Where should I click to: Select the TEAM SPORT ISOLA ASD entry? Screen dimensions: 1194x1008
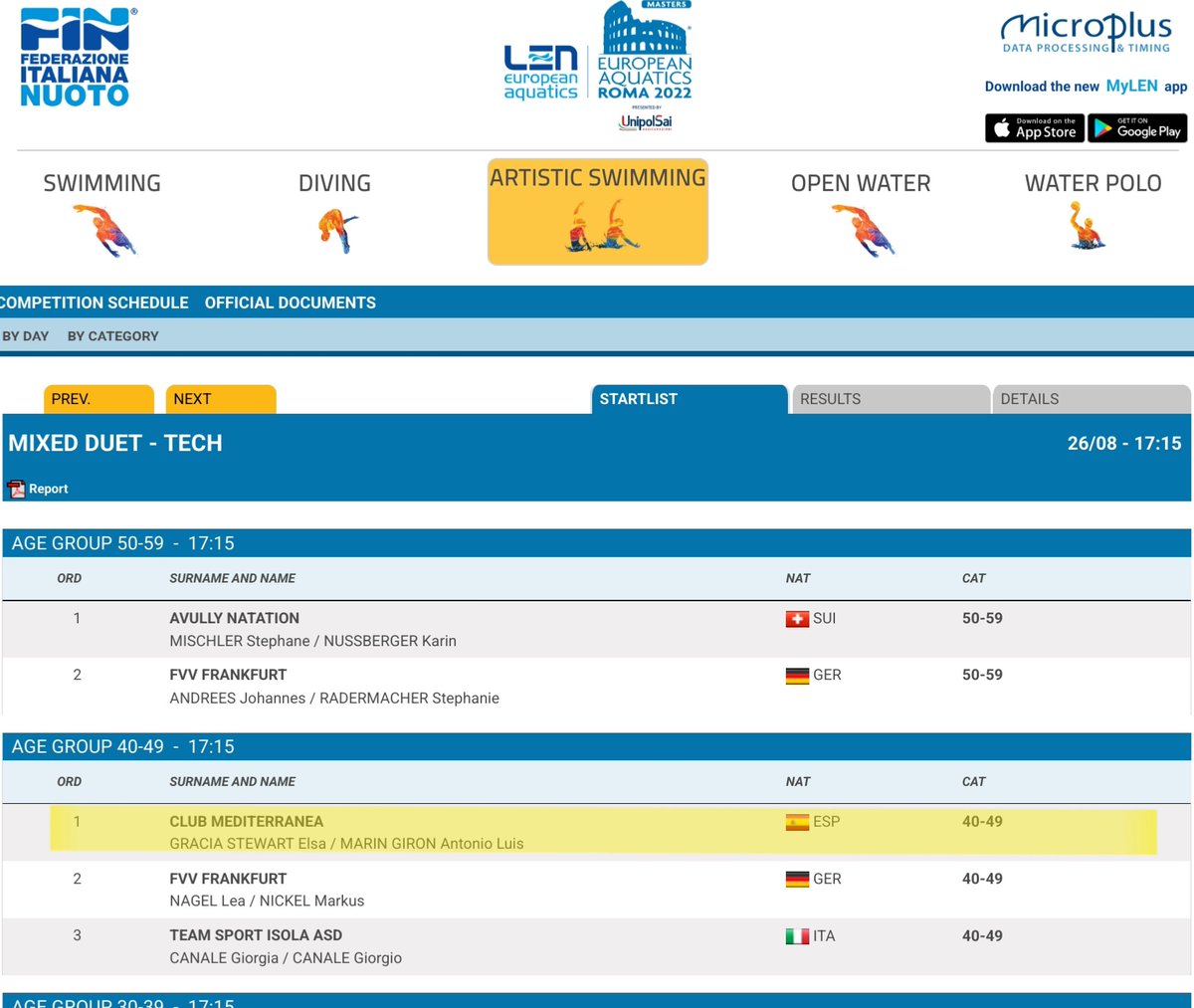(x=256, y=935)
